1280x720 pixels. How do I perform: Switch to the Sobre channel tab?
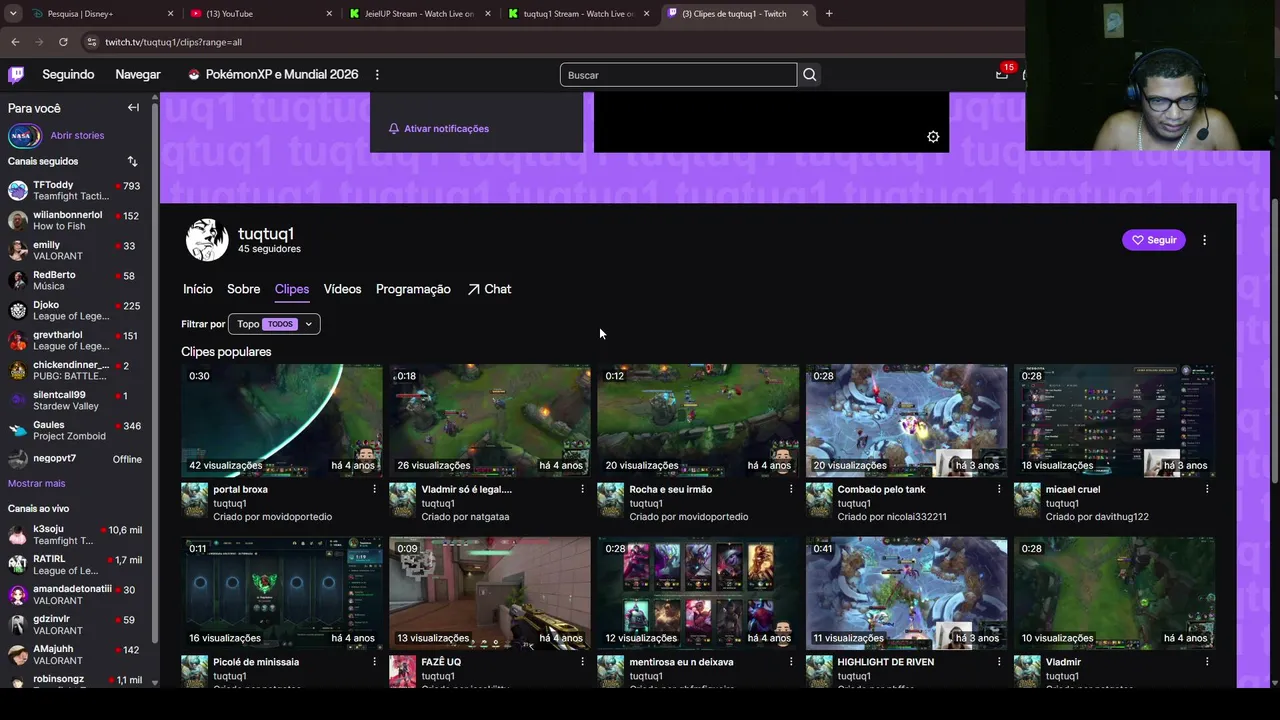click(243, 289)
